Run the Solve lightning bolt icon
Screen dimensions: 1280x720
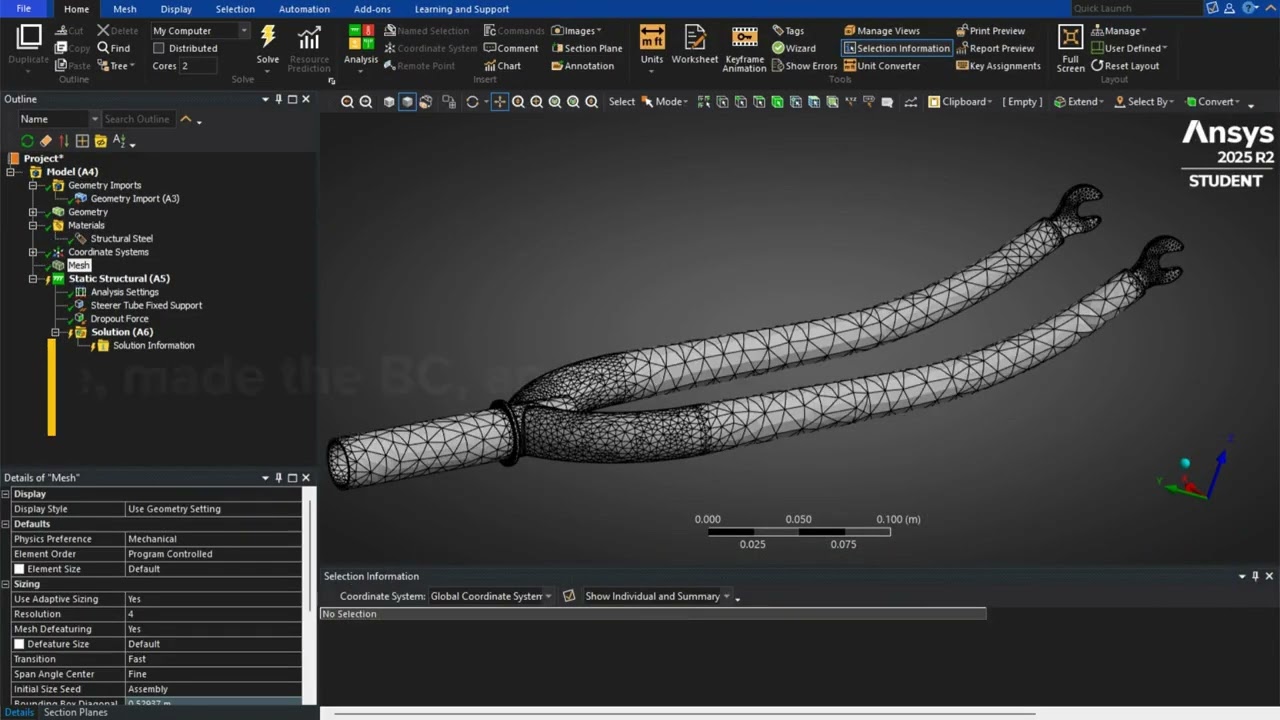[268, 38]
